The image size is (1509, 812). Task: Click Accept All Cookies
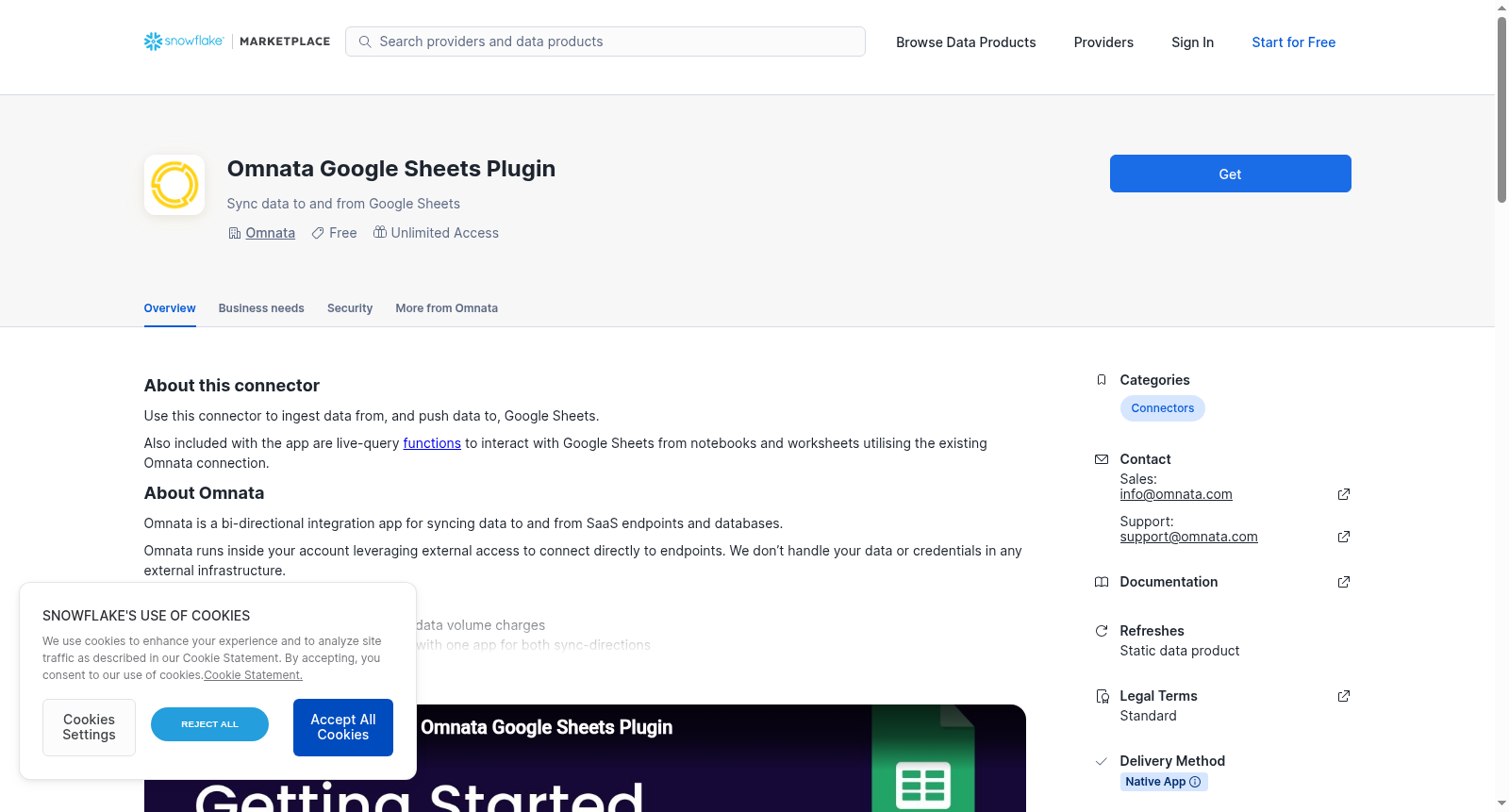point(343,727)
